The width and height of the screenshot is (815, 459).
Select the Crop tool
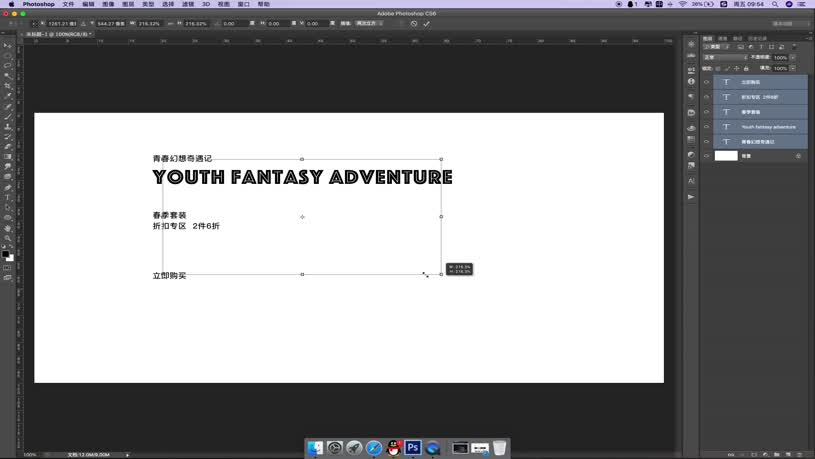tap(7, 86)
